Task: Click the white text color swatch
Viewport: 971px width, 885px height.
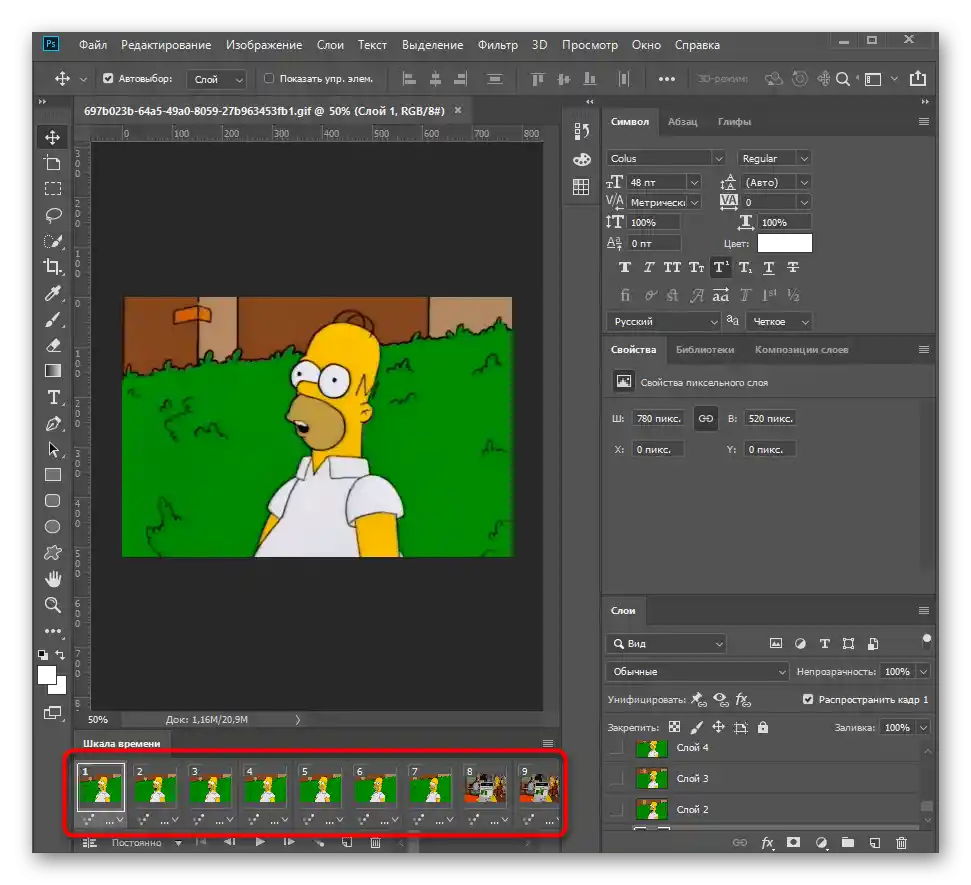Action: [784, 243]
